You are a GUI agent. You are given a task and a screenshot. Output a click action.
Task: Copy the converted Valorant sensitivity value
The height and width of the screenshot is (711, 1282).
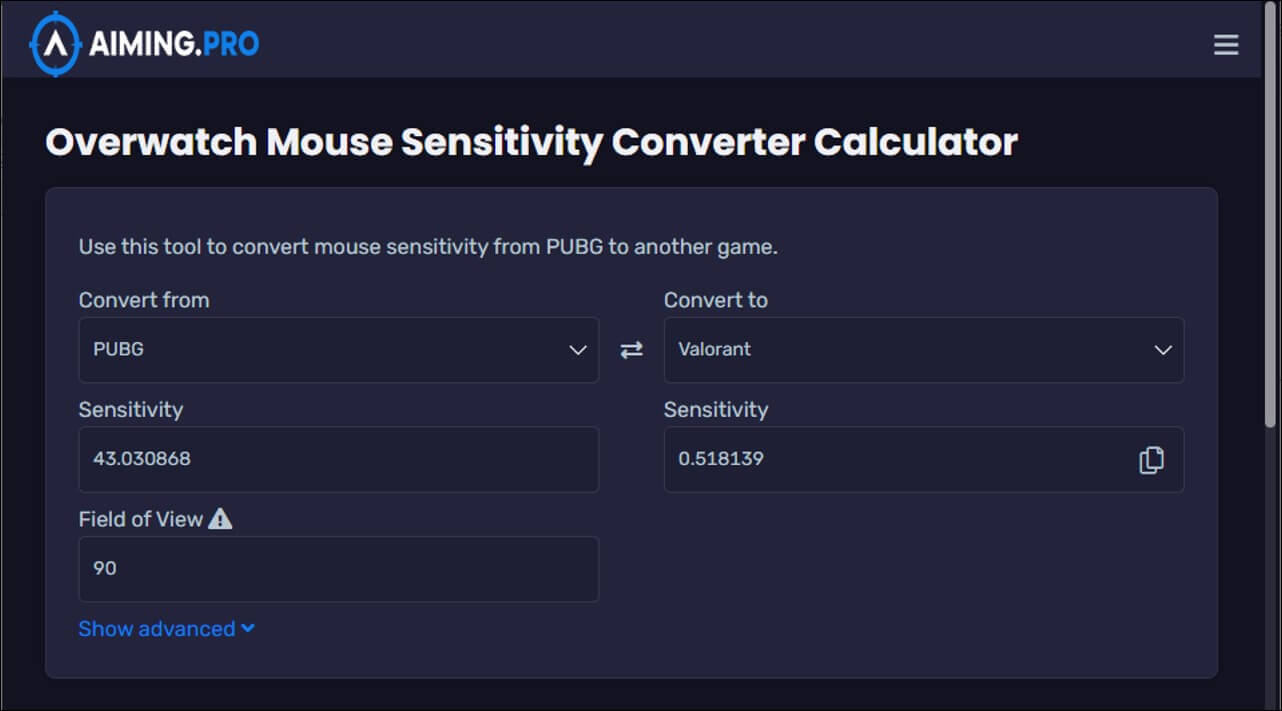1151,460
